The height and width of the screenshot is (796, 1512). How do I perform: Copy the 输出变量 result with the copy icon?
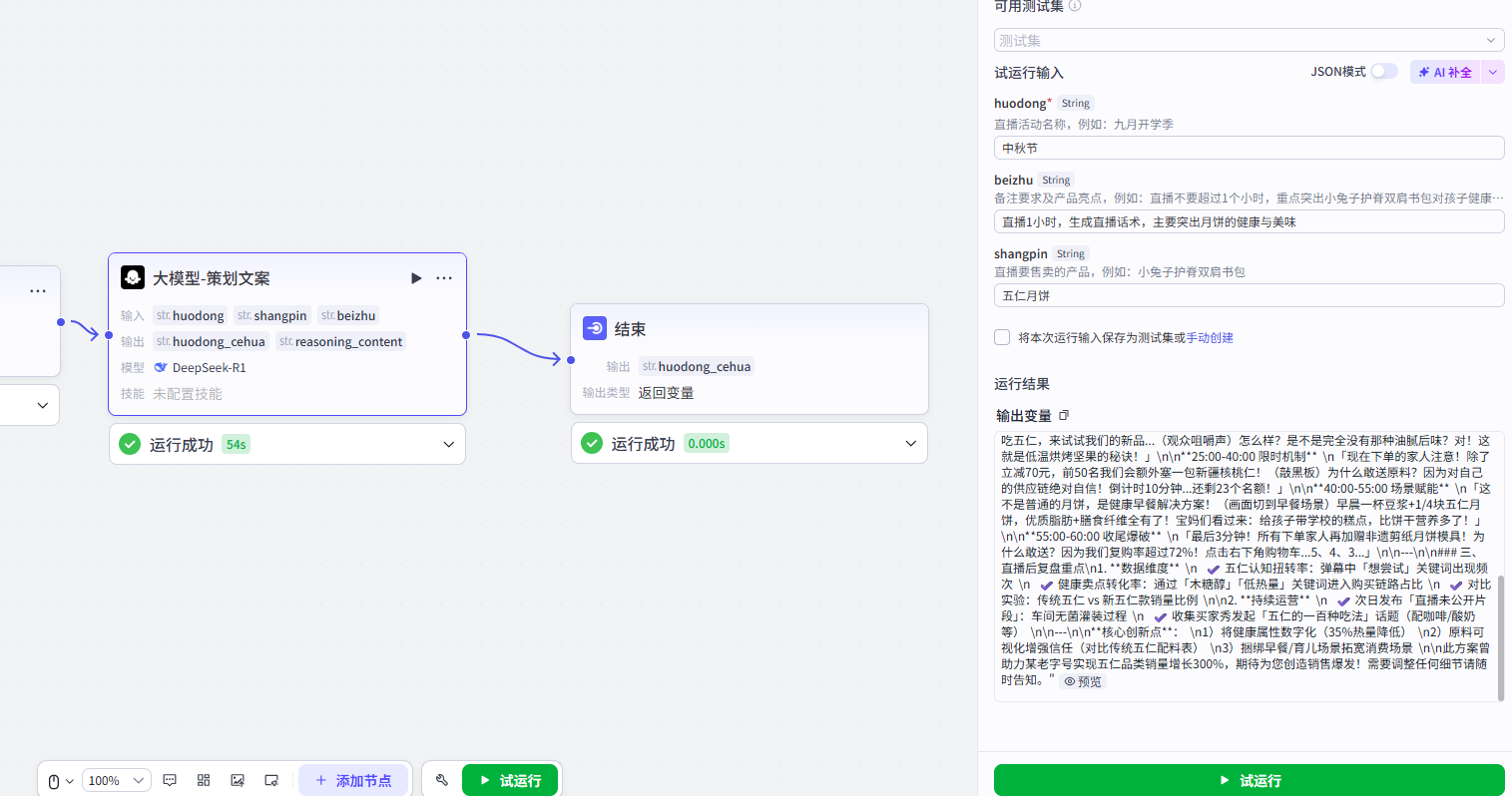(1064, 415)
